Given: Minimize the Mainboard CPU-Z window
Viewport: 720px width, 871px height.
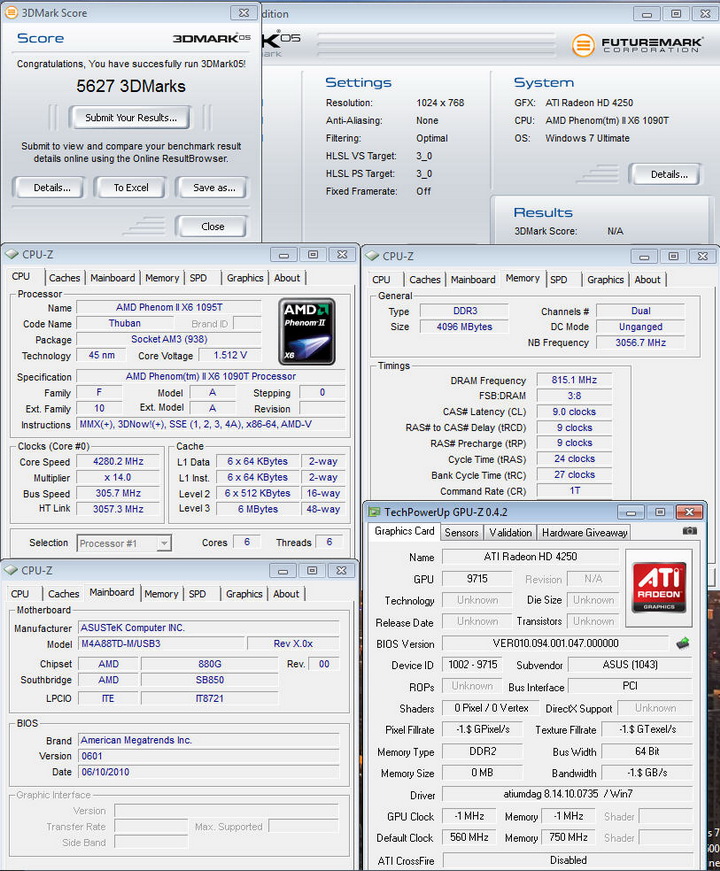Looking at the screenshot, I should [x=283, y=571].
